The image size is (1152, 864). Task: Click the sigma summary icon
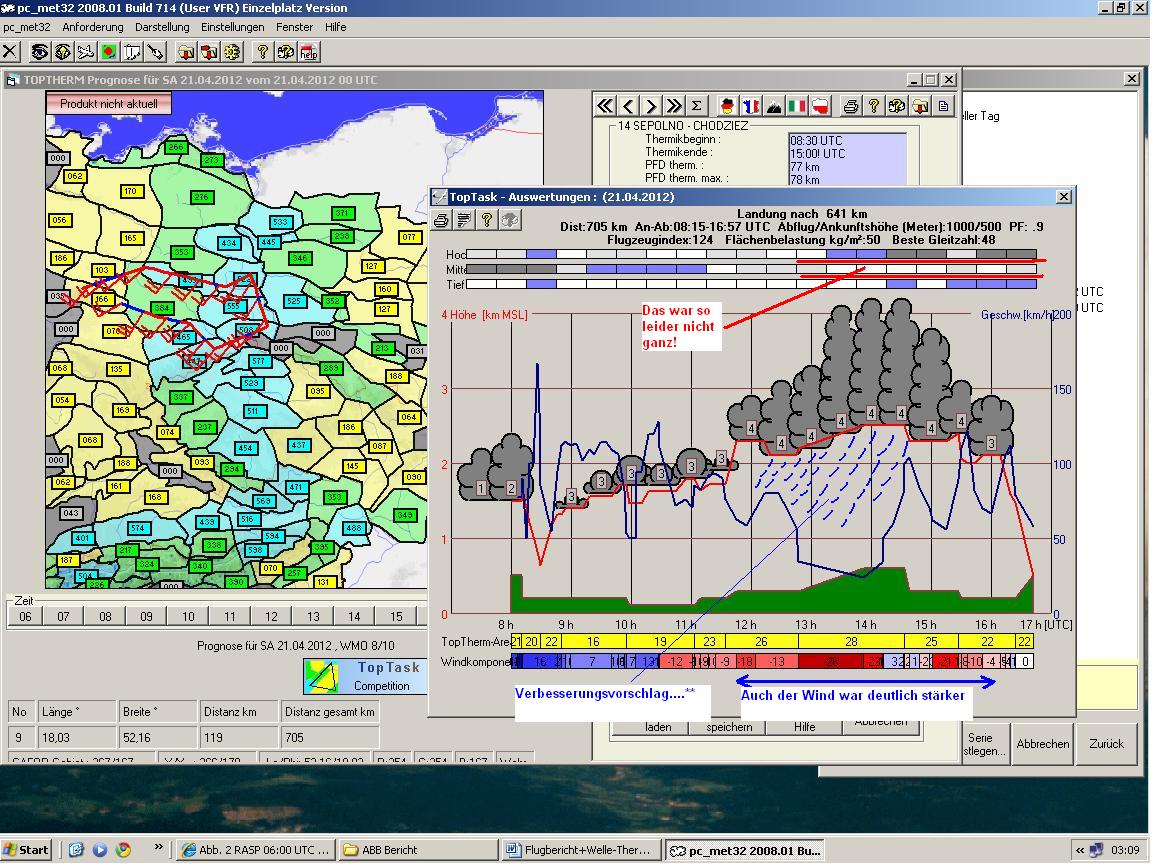pyautogui.click(x=697, y=105)
